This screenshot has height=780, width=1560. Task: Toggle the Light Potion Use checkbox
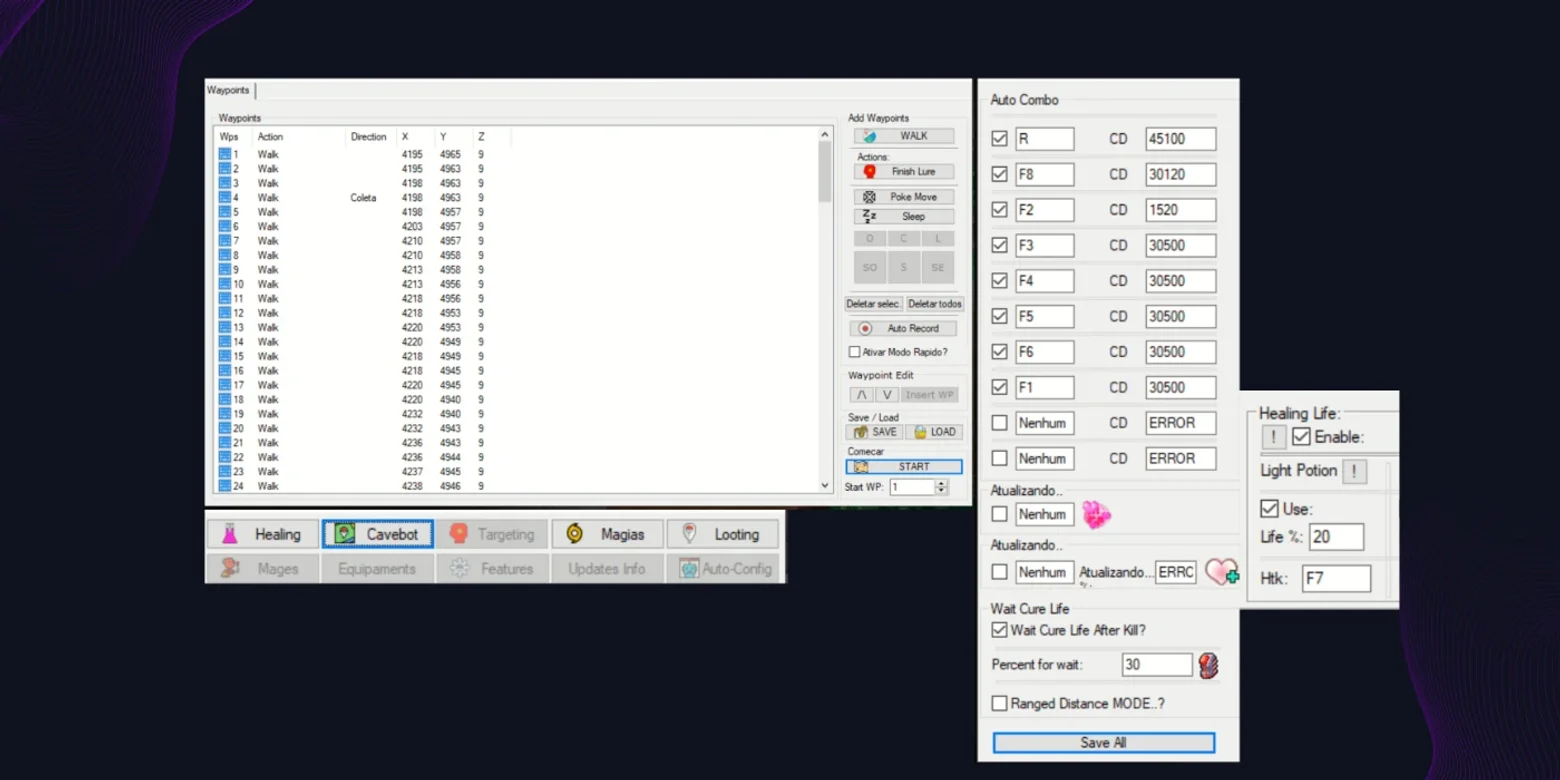(x=1269, y=509)
